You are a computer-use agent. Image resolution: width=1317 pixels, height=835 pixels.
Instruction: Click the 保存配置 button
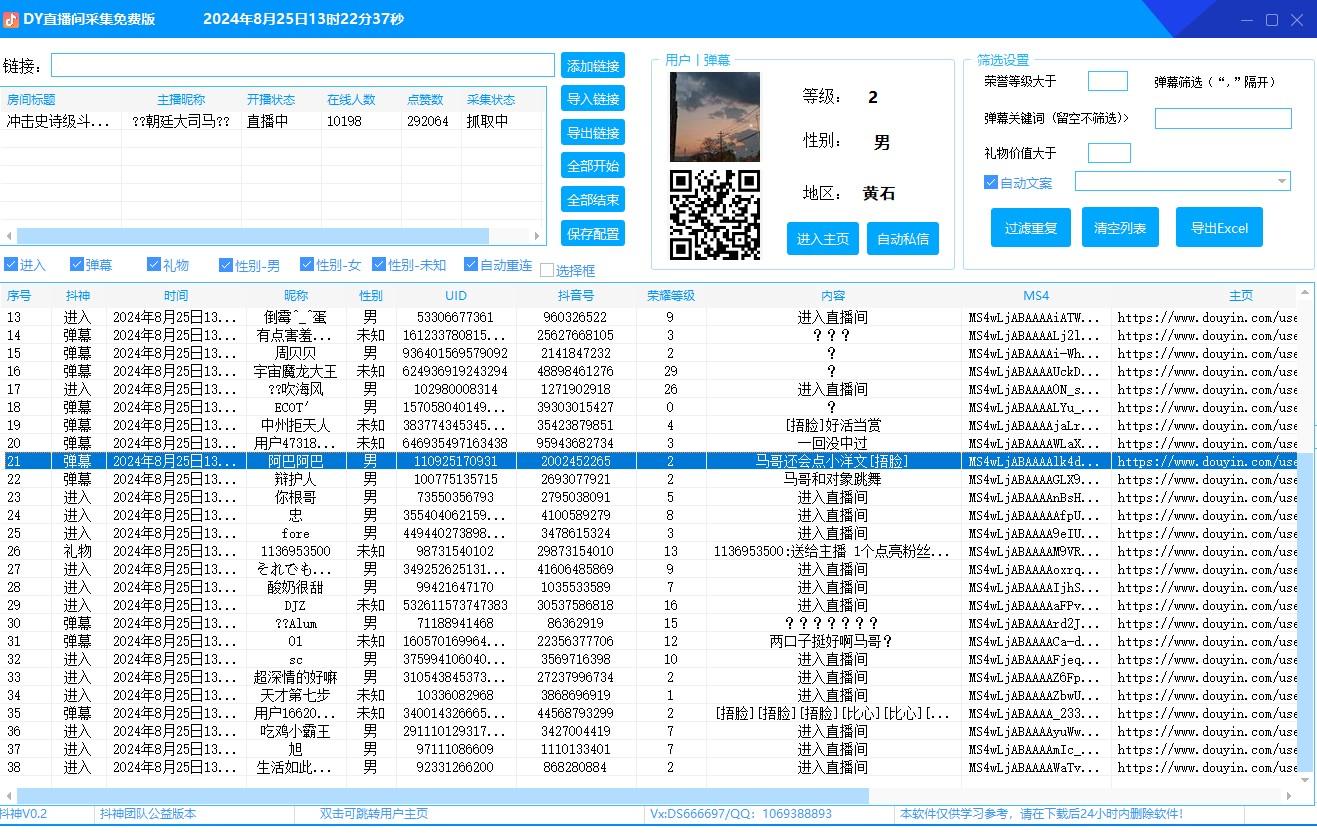[592, 233]
